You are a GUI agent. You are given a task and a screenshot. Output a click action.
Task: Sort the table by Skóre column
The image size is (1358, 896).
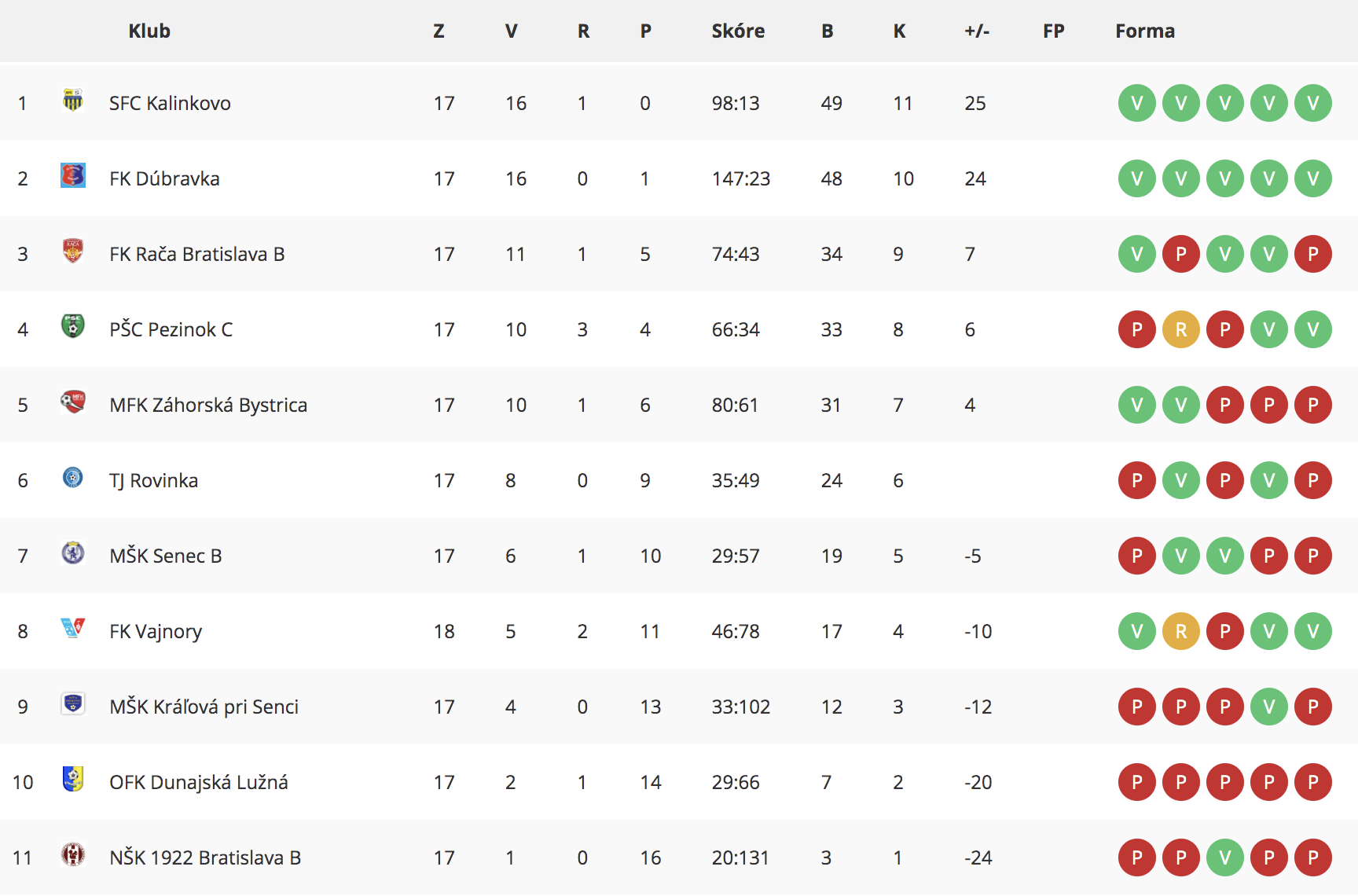pos(738,31)
